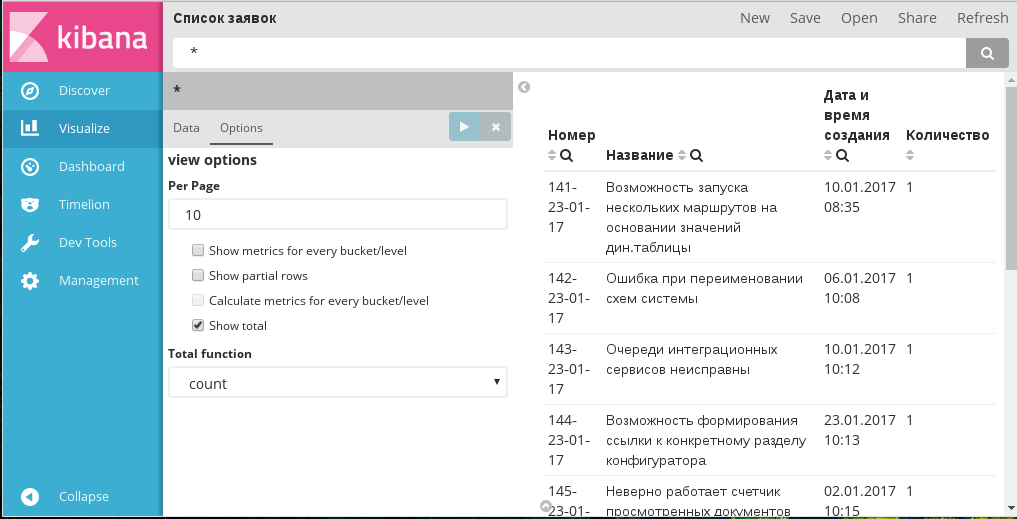Screen dimensions: 1017x519
Task: Click New in the top menu
Action: point(755,18)
